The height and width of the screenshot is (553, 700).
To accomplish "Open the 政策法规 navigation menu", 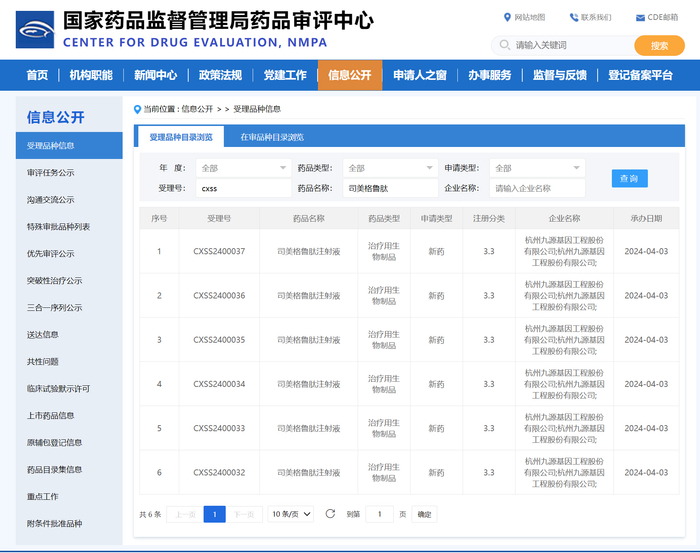I will click(219, 75).
